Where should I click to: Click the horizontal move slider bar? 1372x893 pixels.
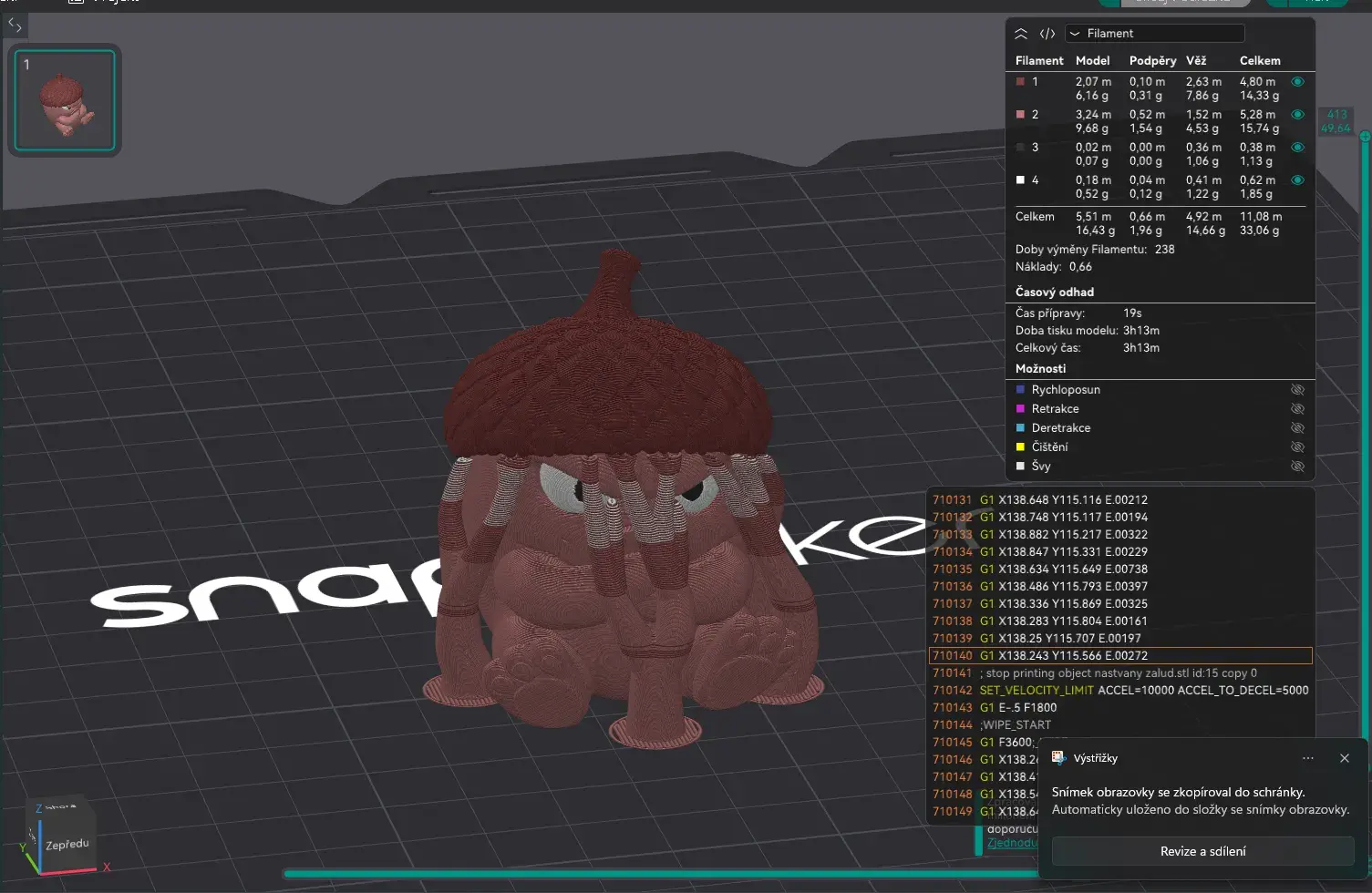[661, 874]
